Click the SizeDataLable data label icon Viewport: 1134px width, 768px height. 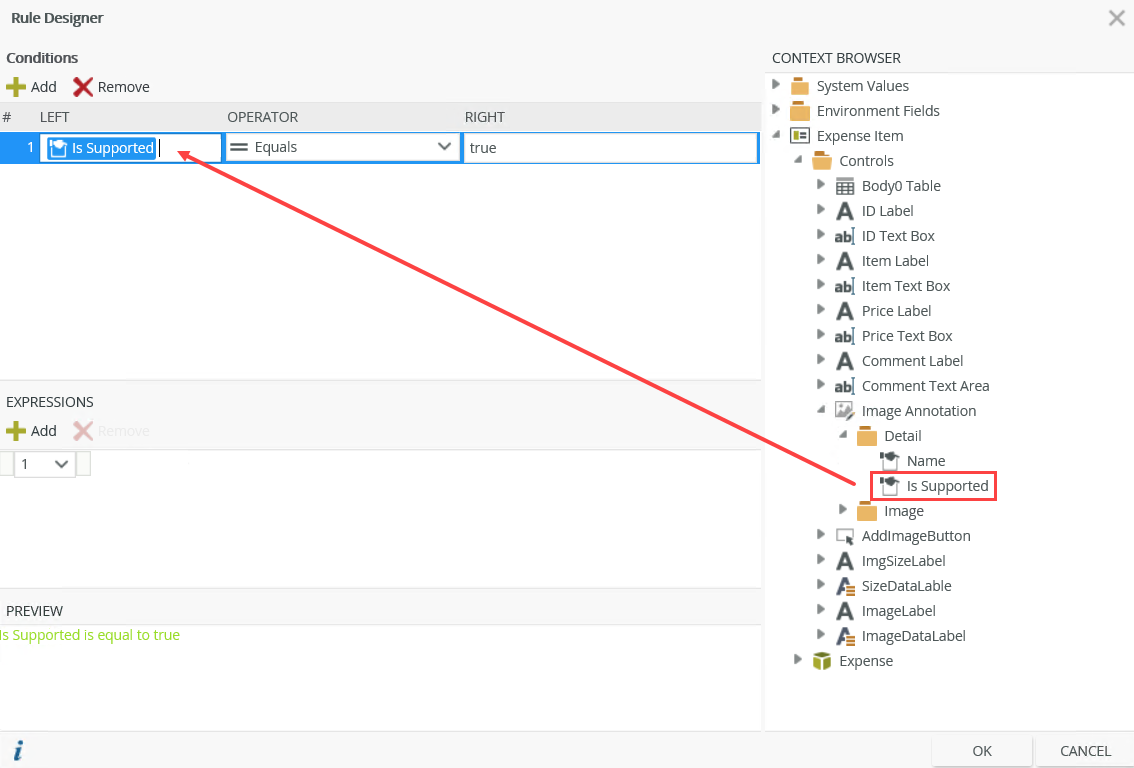[845, 586]
